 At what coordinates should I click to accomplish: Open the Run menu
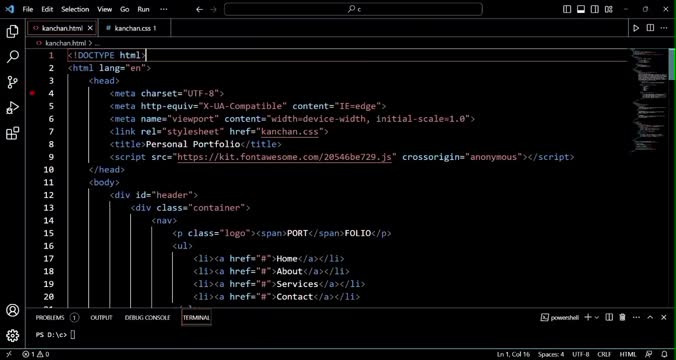143,9
